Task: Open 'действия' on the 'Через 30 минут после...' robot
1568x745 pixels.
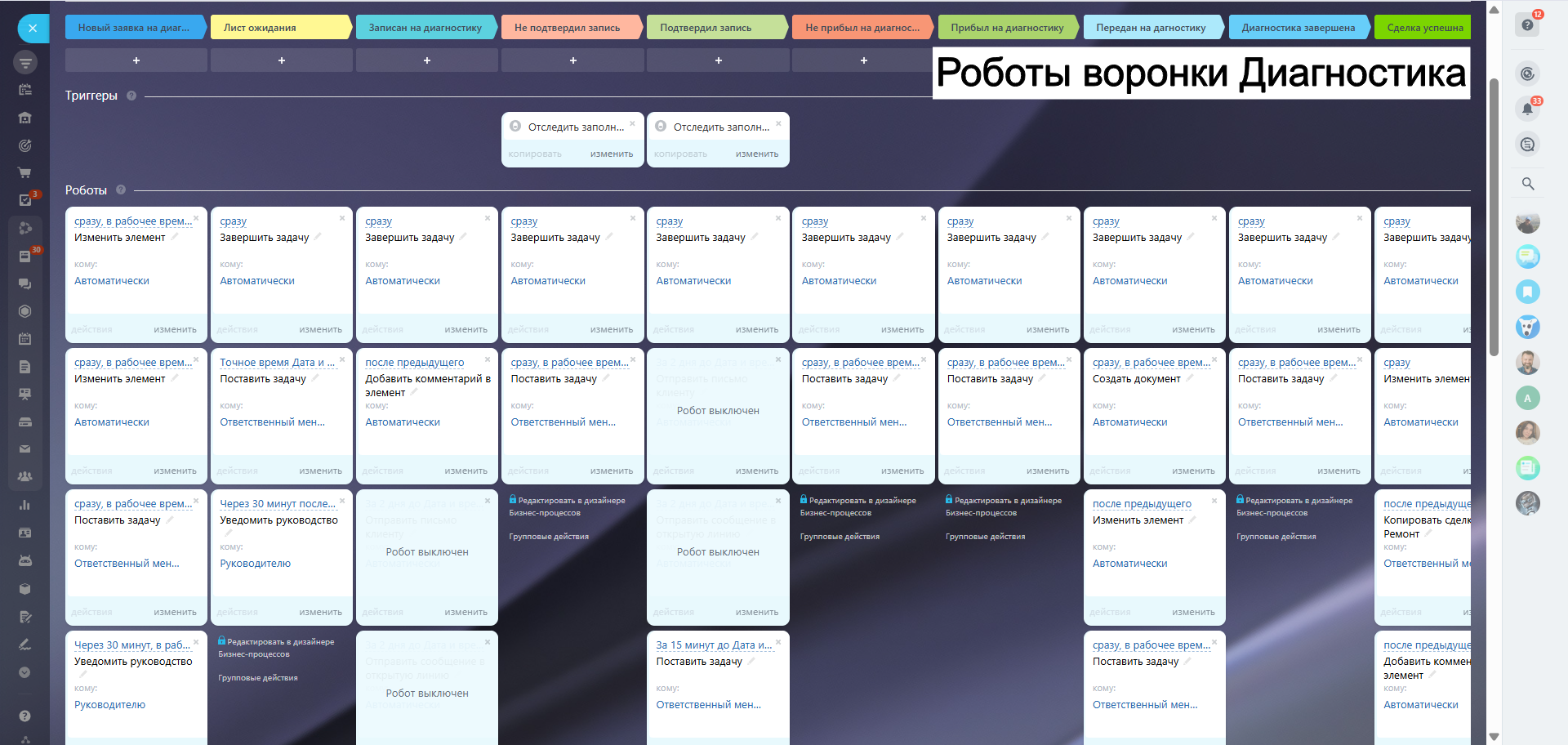Action: (238, 613)
